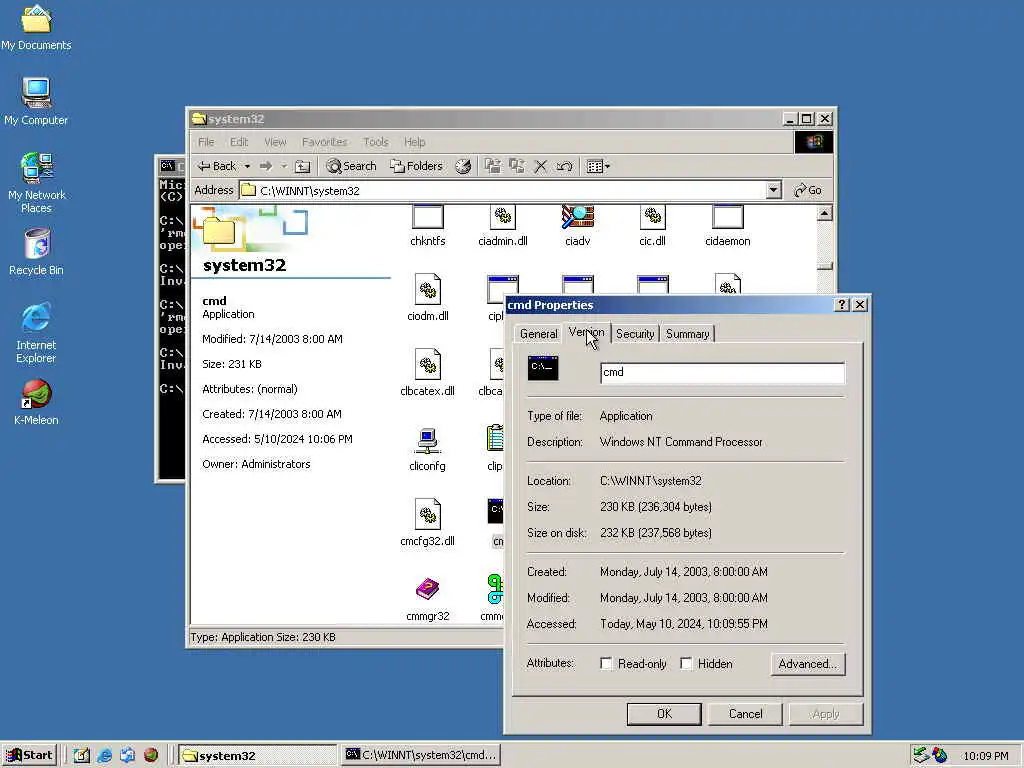
Task: Open the Help menu
Action: tap(414, 142)
